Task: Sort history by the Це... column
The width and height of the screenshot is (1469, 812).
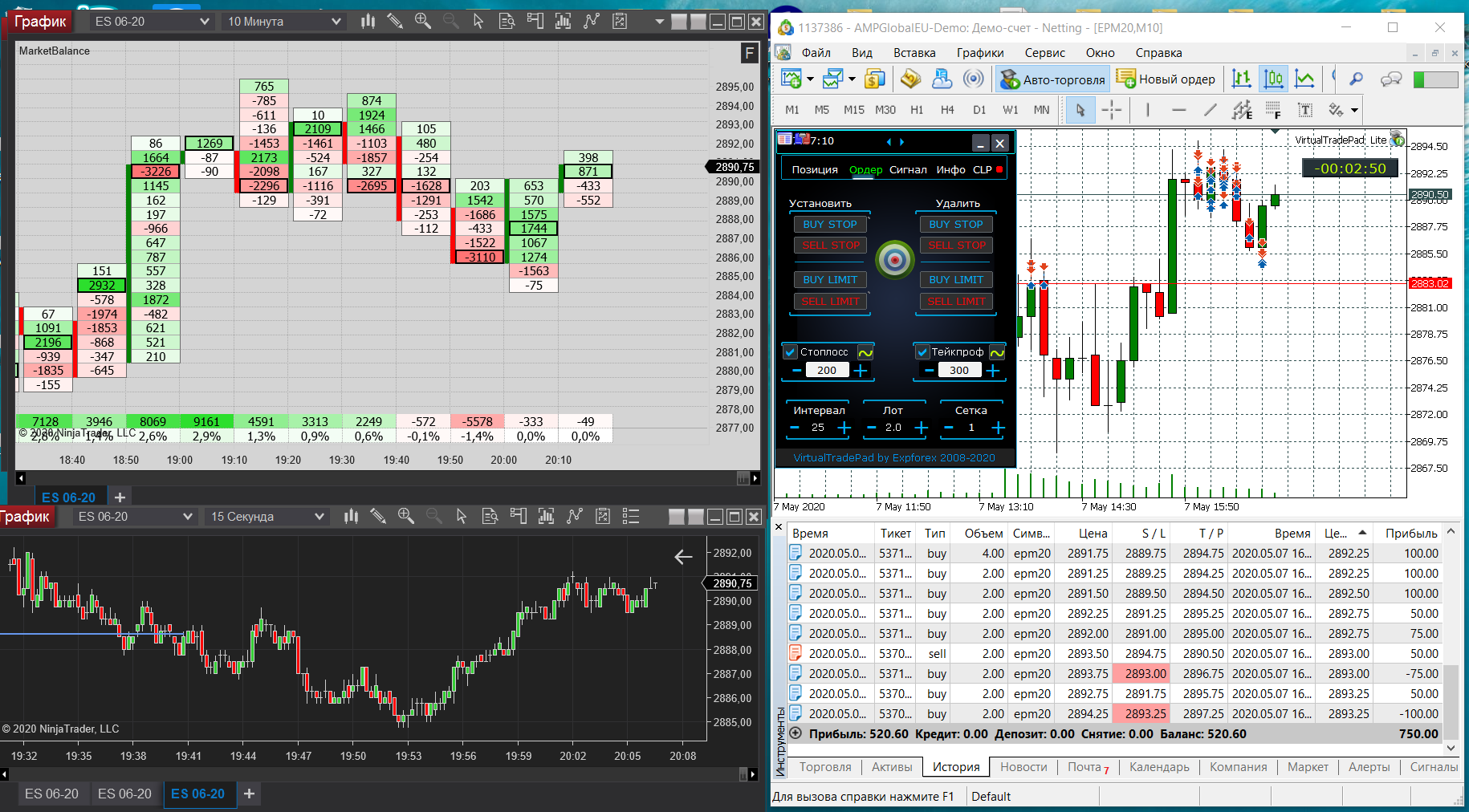Action: [1346, 534]
